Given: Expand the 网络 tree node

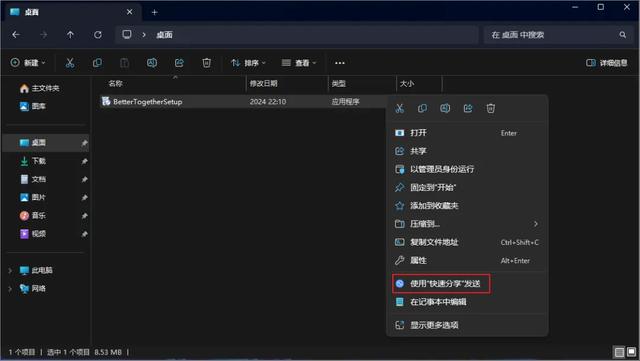Looking at the screenshot, I should (x=10, y=289).
